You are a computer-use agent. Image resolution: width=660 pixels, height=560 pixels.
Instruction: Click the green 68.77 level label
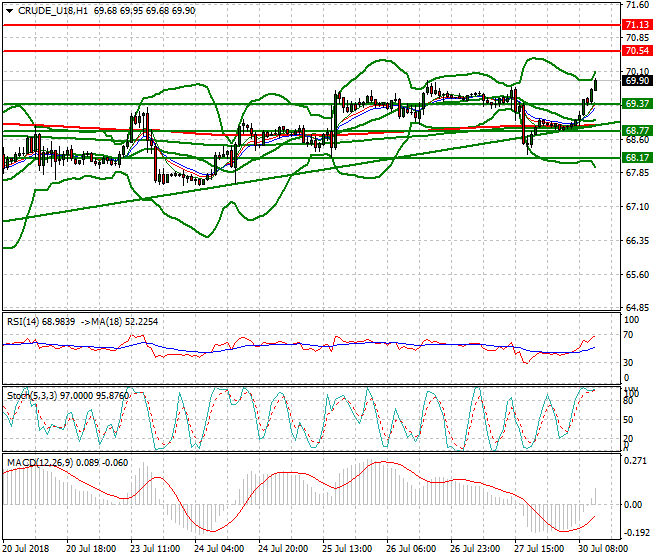coord(637,131)
